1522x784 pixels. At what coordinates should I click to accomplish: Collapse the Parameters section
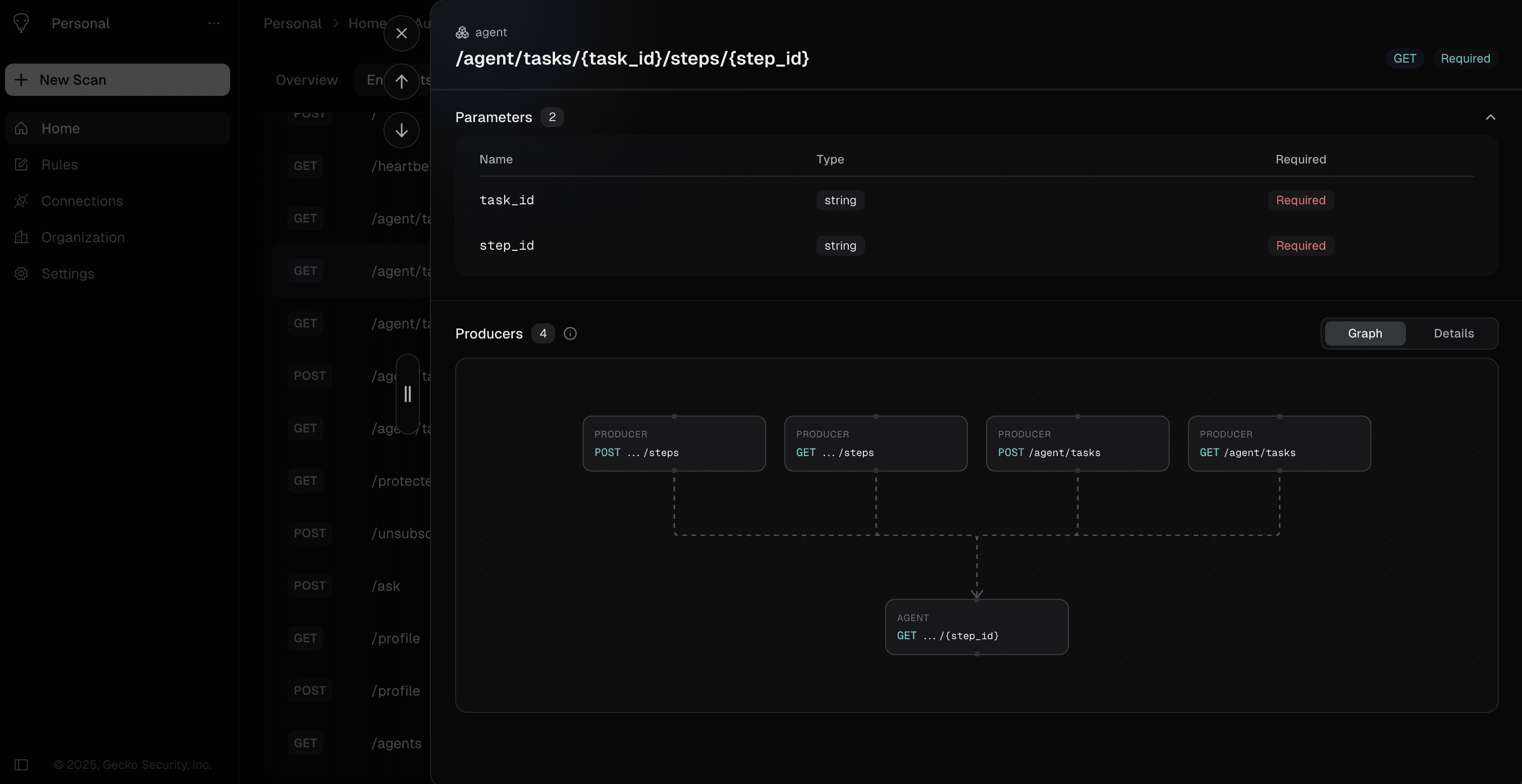tap(1490, 117)
